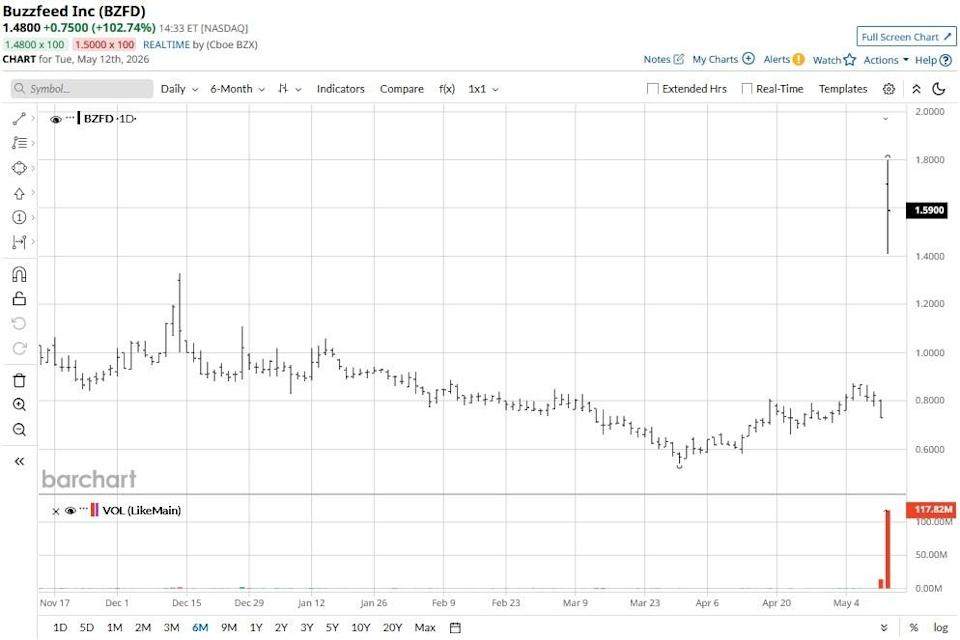
Task: Select the 1Y time range tab
Action: point(256,627)
